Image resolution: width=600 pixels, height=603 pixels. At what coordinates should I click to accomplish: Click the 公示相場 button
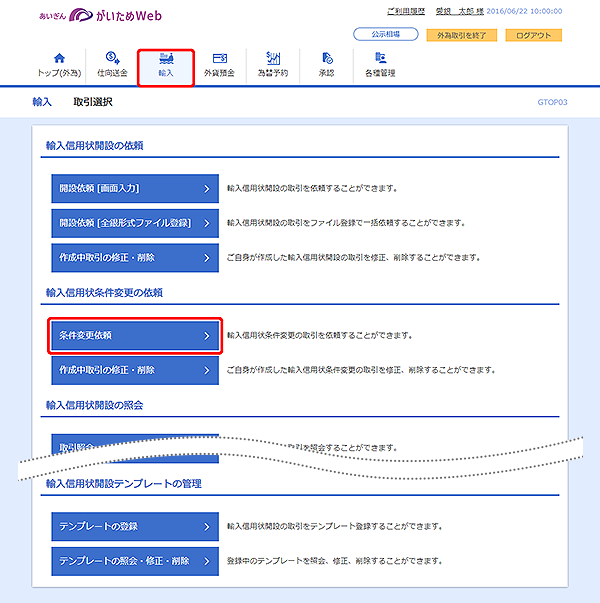(x=386, y=34)
